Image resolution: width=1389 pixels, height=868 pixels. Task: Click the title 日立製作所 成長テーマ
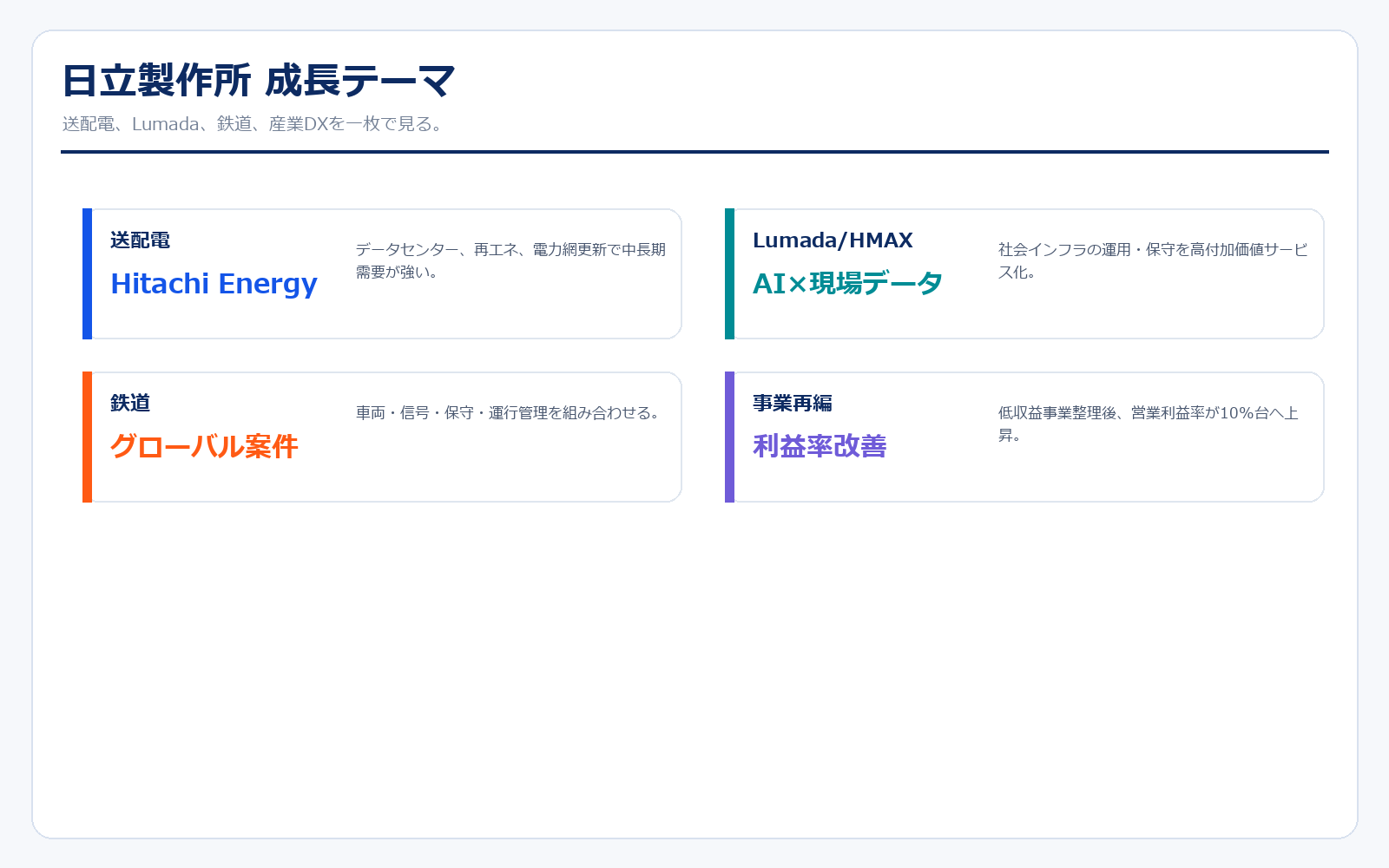[x=259, y=81]
